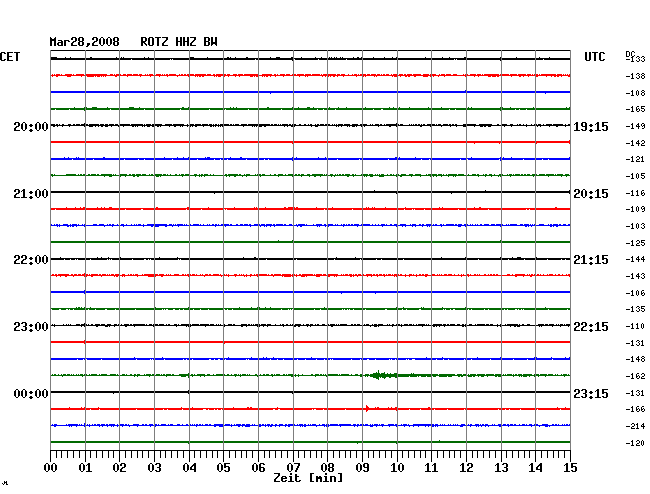Select the DC offset value -165

click(635, 109)
